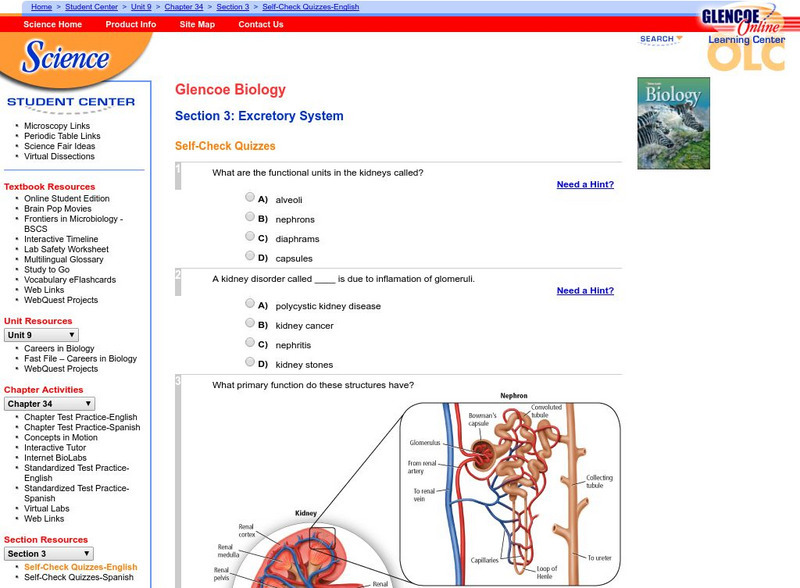
Task: Open Site Map menu item
Action: 197,24
